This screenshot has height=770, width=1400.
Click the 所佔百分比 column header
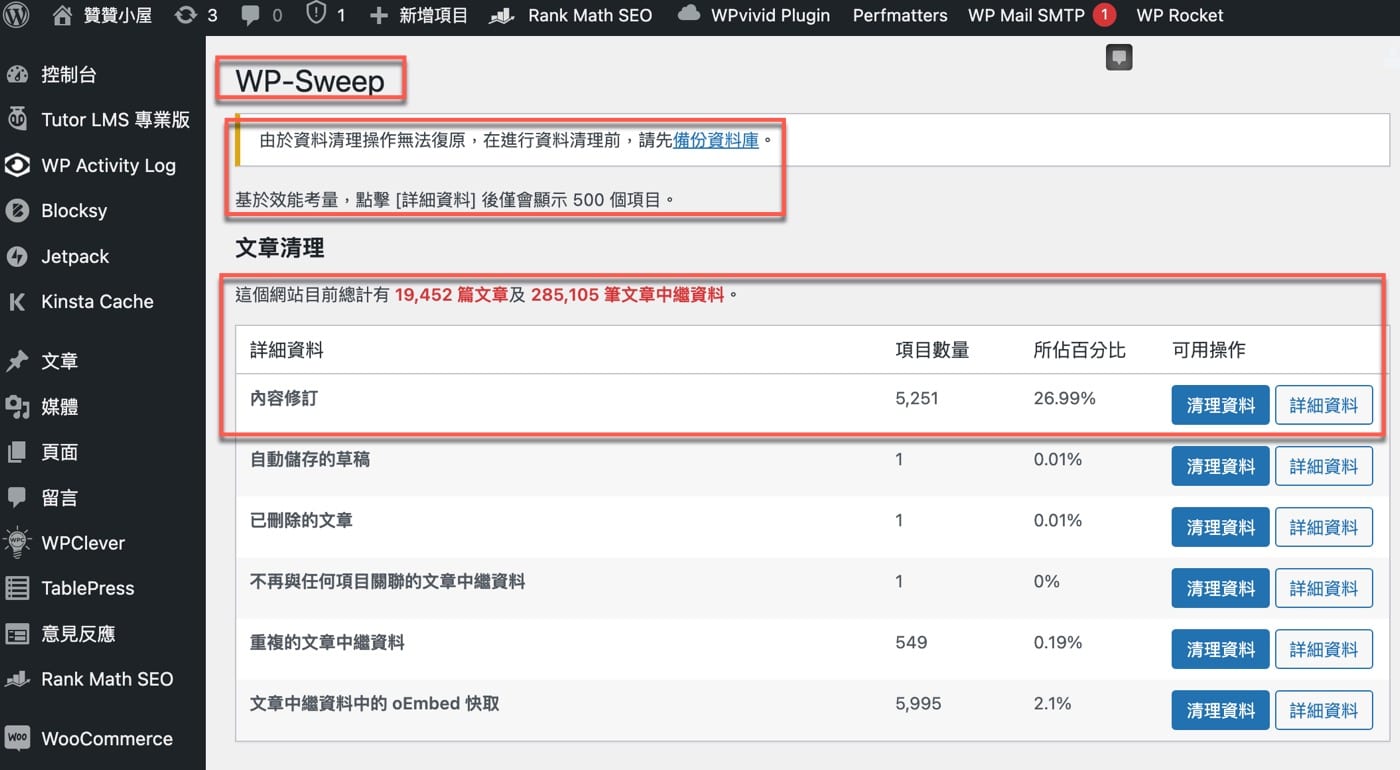point(1079,350)
